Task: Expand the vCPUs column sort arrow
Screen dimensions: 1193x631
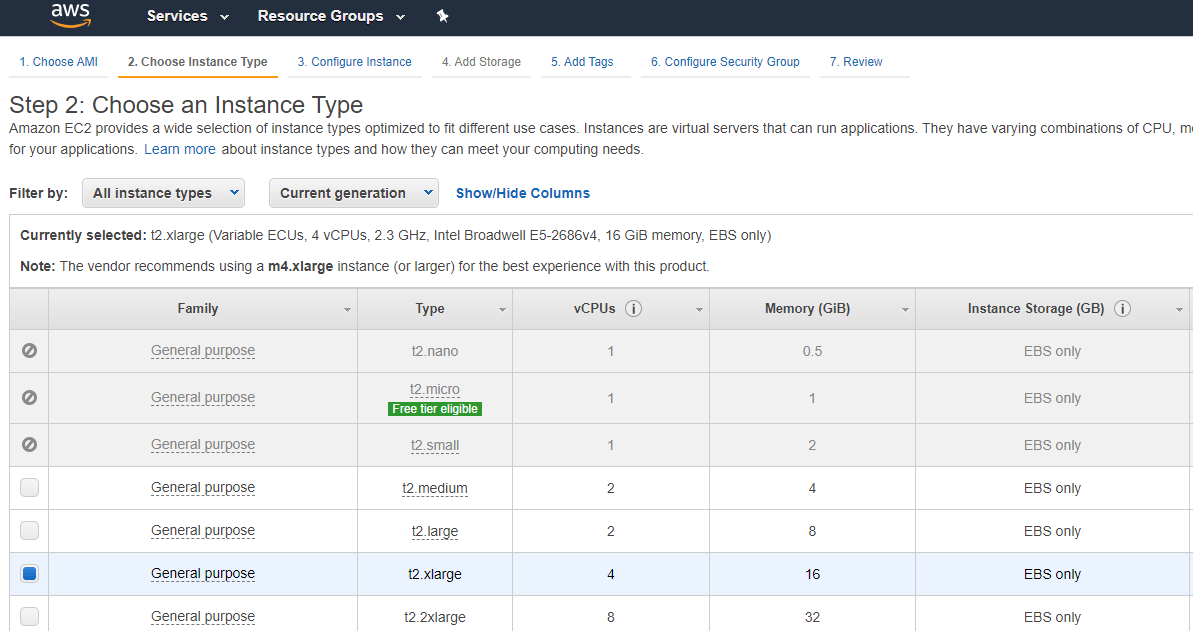Action: 699,310
